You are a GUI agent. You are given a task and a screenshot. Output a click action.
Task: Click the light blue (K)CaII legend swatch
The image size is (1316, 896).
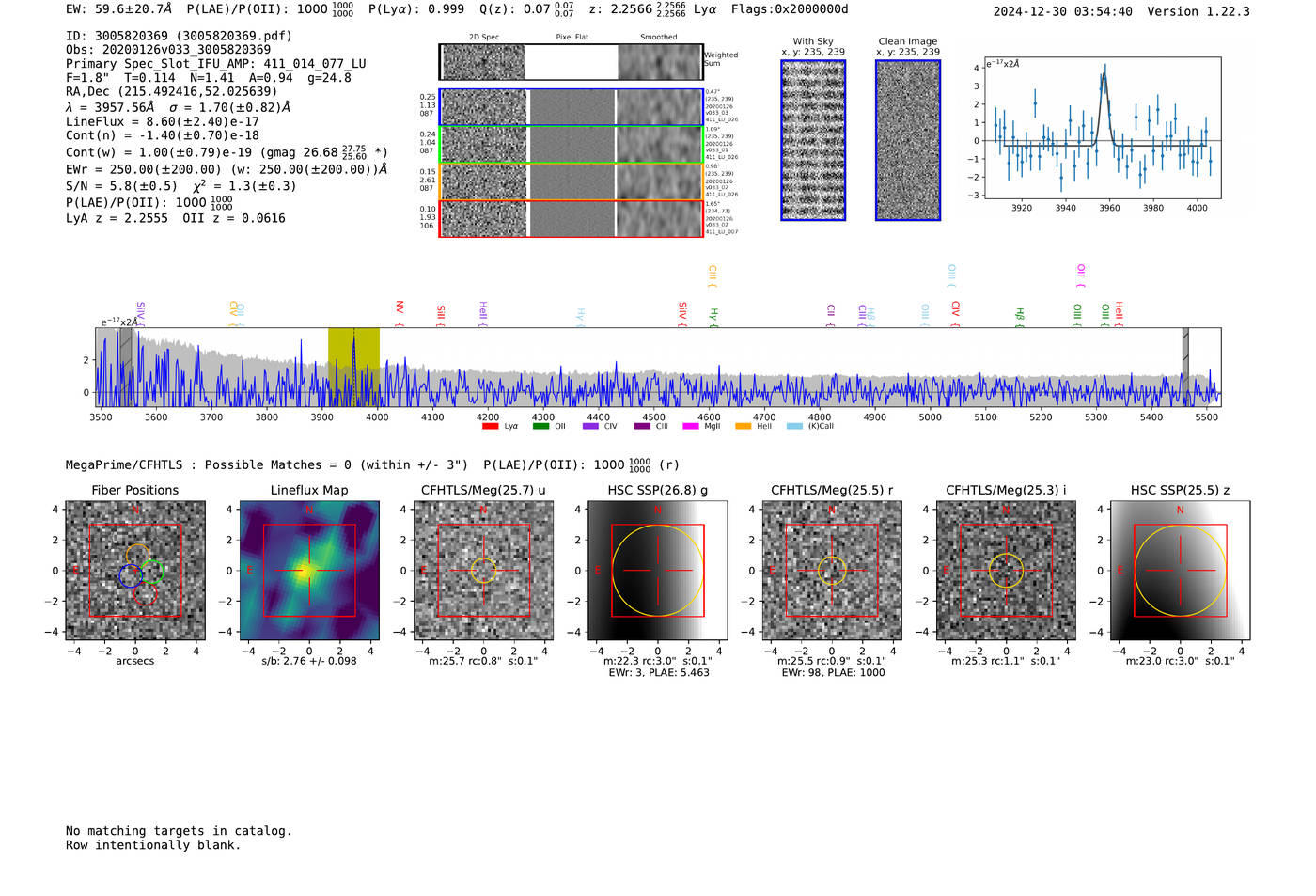coord(794,426)
